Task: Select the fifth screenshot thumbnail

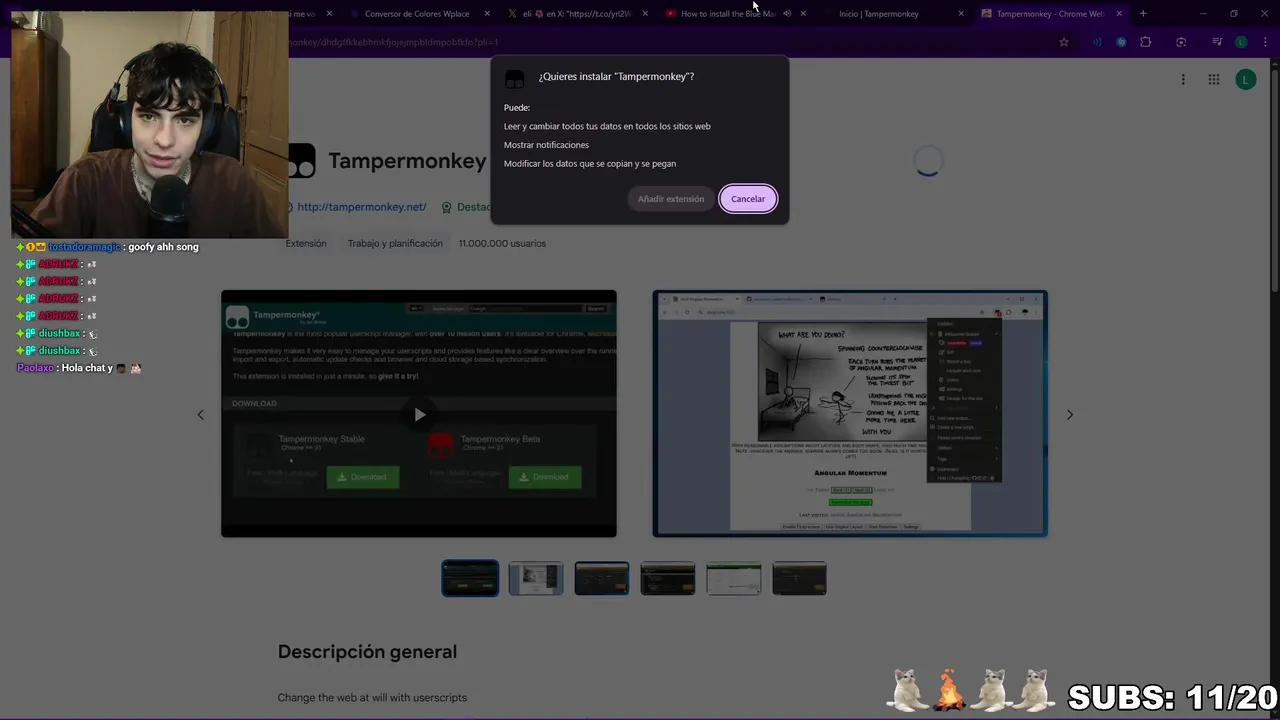Action: tap(734, 578)
